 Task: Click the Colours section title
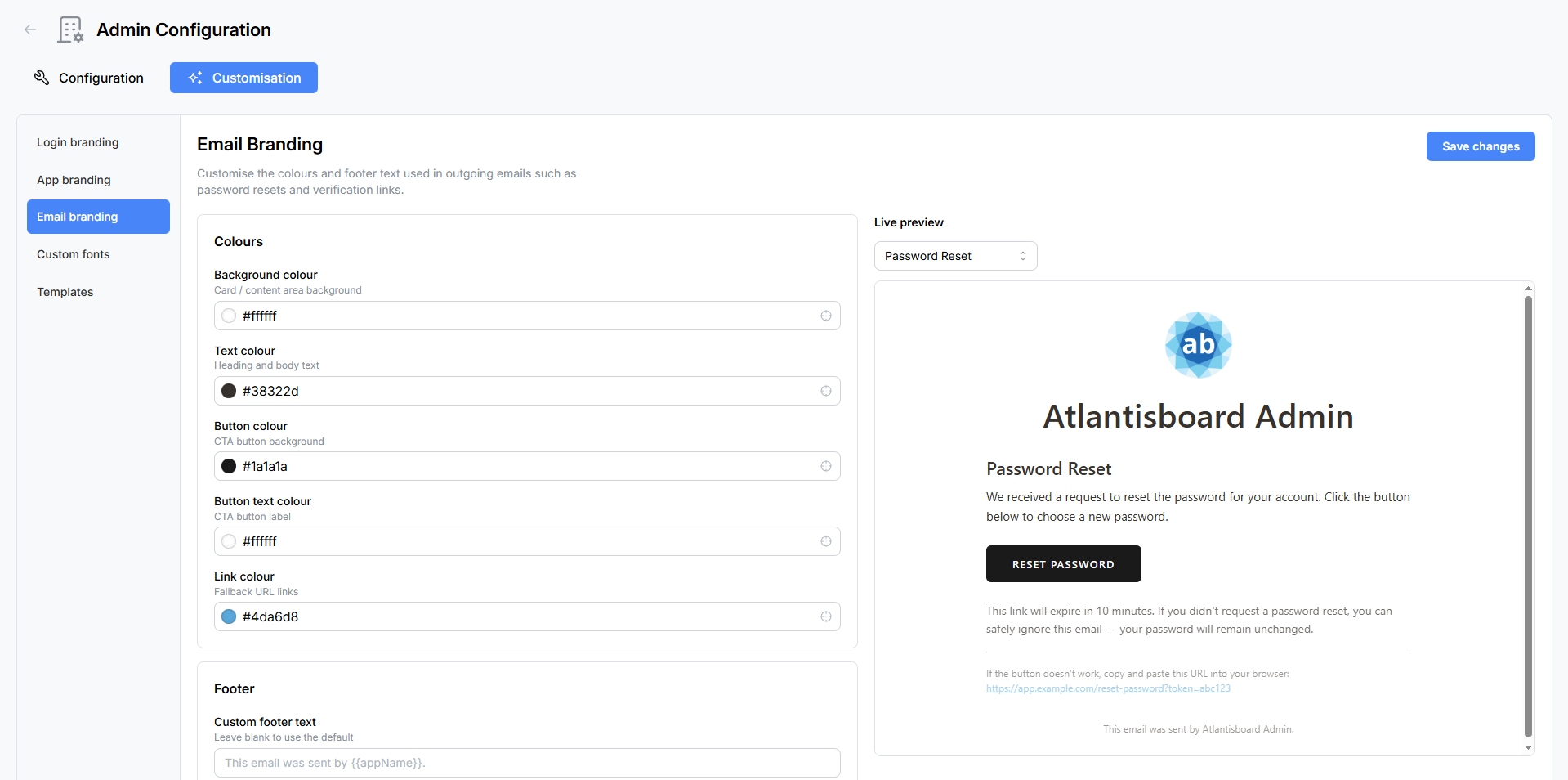(239, 241)
